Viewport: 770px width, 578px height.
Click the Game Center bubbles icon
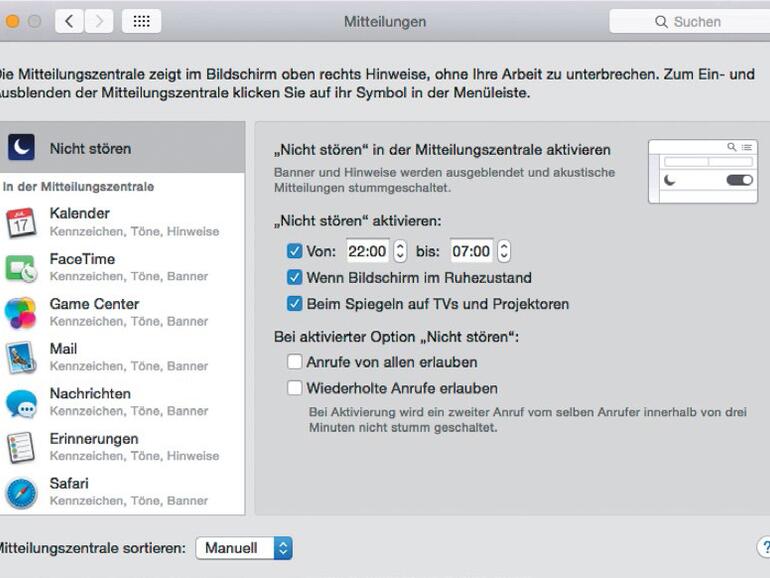[20, 313]
